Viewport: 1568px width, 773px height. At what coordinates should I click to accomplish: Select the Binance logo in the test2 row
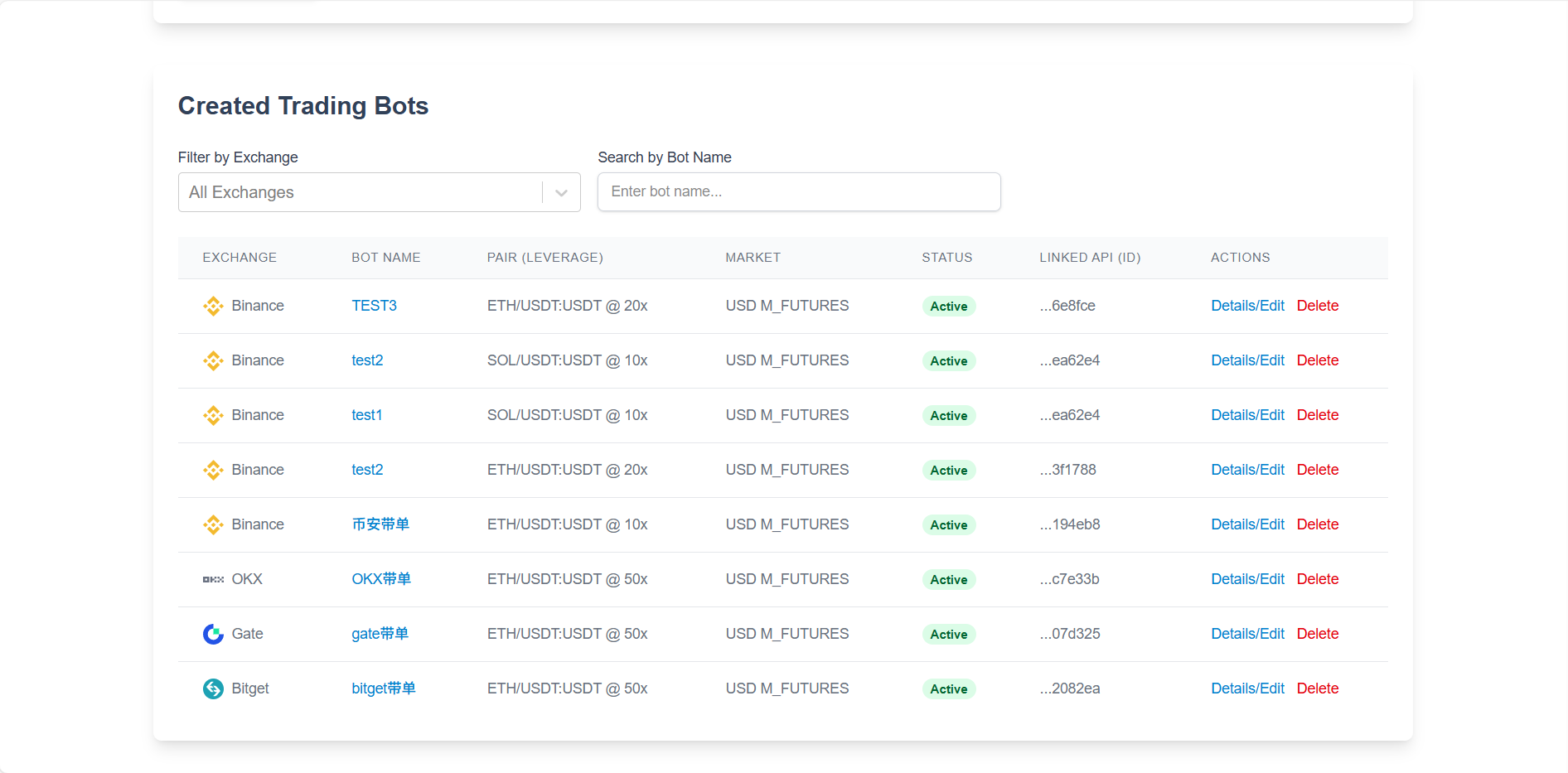pos(213,360)
